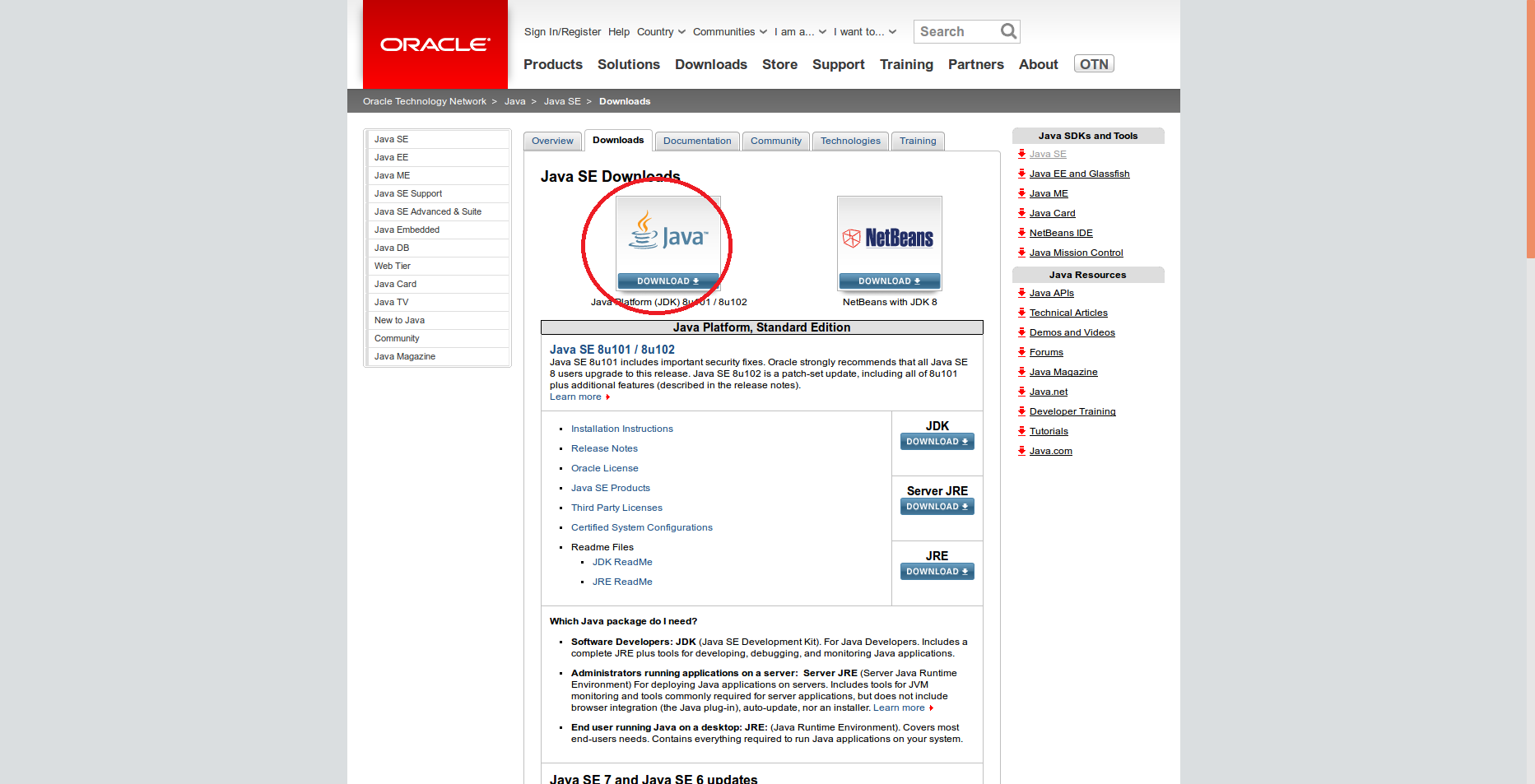
Task: Open JDK ReadMe link
Action: click(622, 562)
